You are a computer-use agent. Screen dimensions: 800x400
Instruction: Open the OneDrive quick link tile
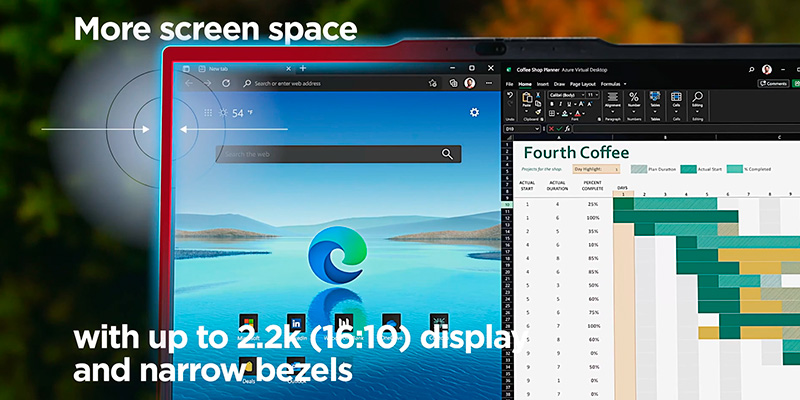391,323
